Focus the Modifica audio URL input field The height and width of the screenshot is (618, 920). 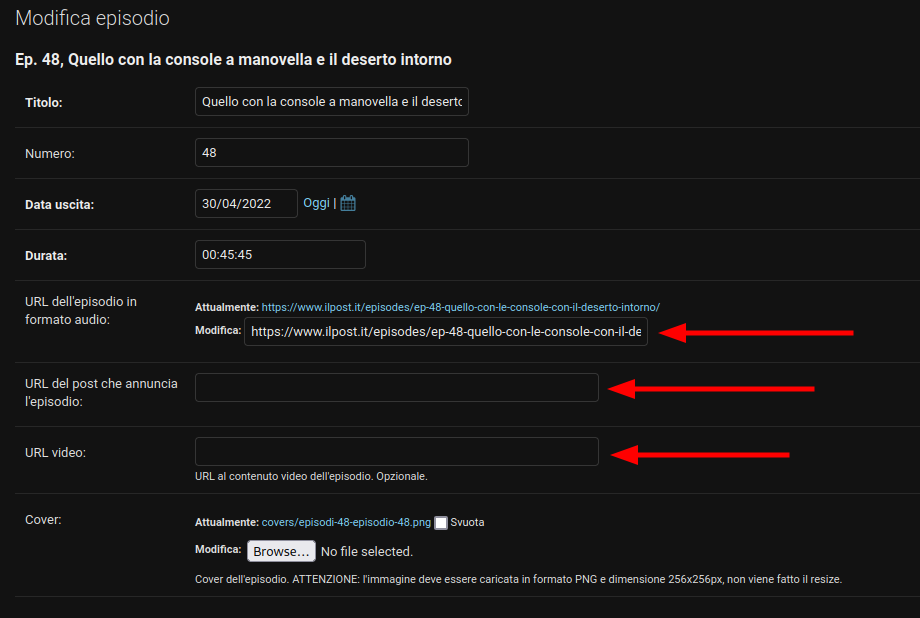tap(446, 332)
